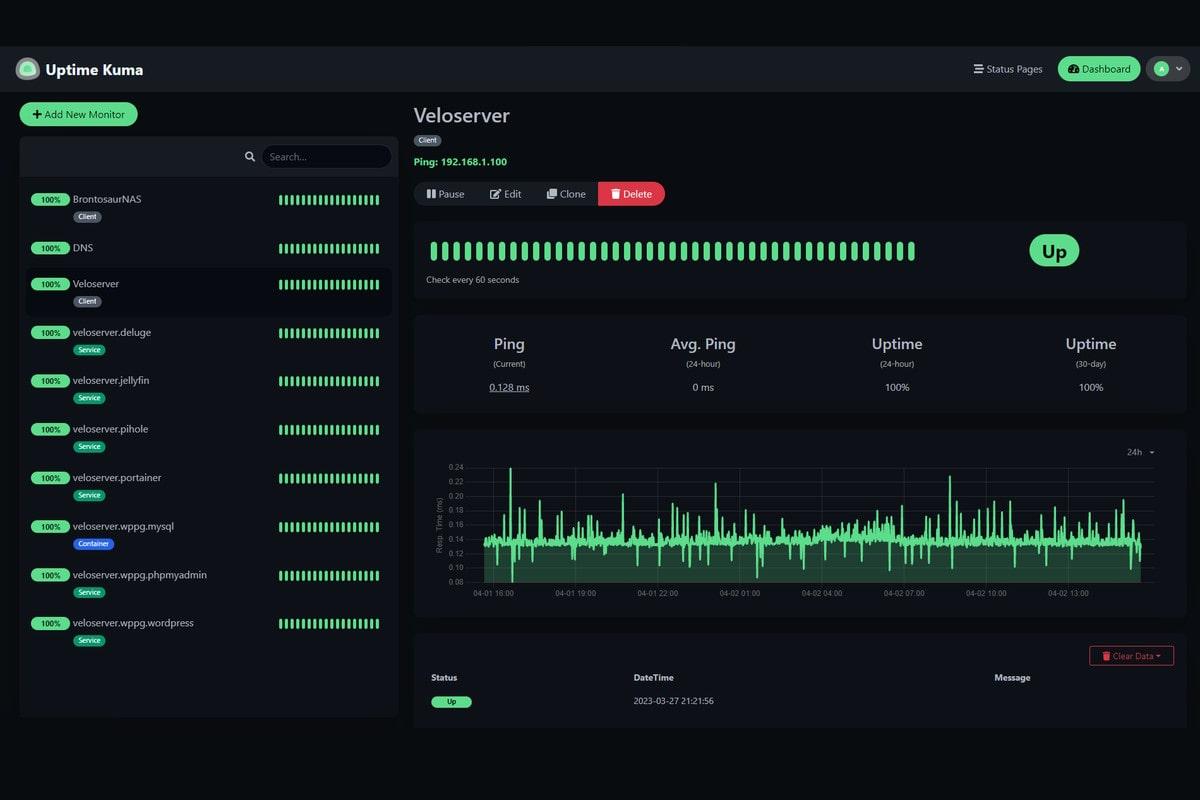The image size is (1200, 800).
Task: Click the Message column header
Action: (x=1012, y=678)
